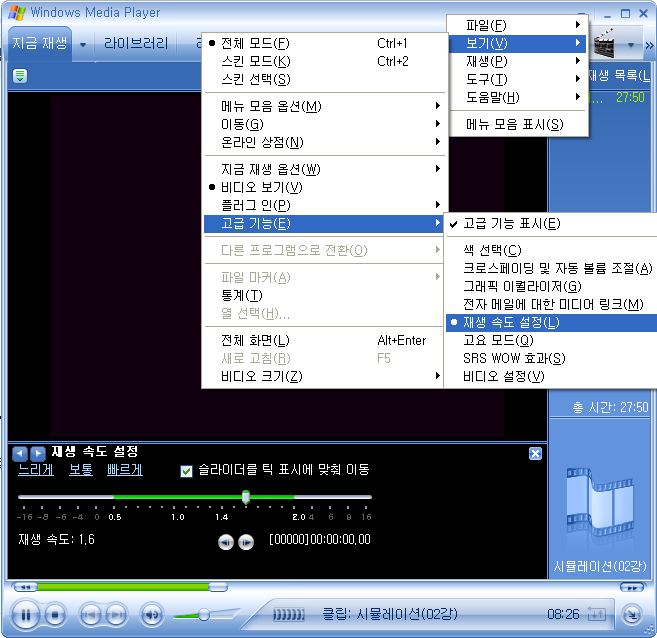Select 색 선택(C) enhancement
The height and width of the screenshot is (638, 657).
click(551, 251)
